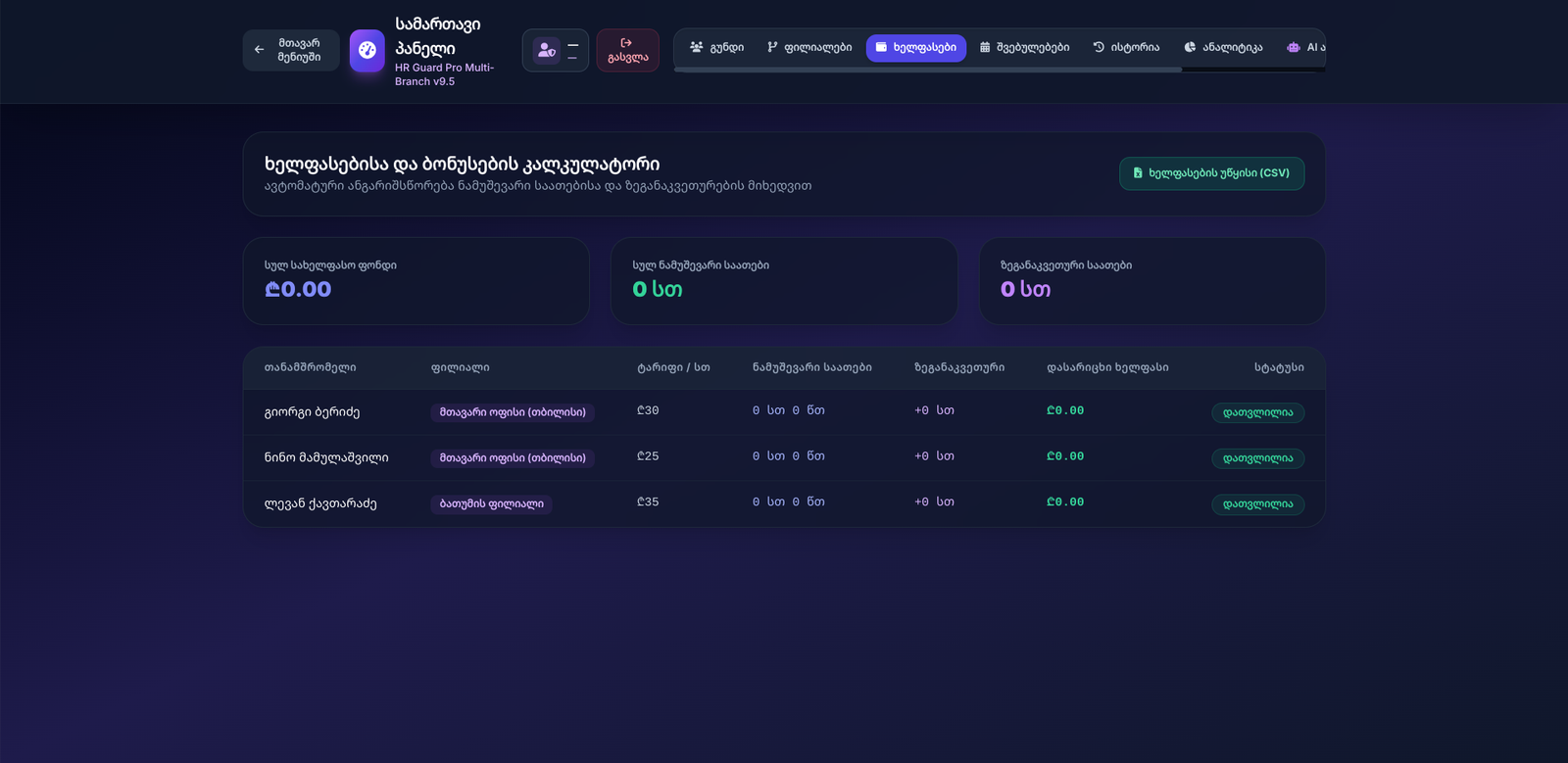Switch to the ანალიტიკა tab
The image size is (1568, 763).
click(x=1223, y=47)
